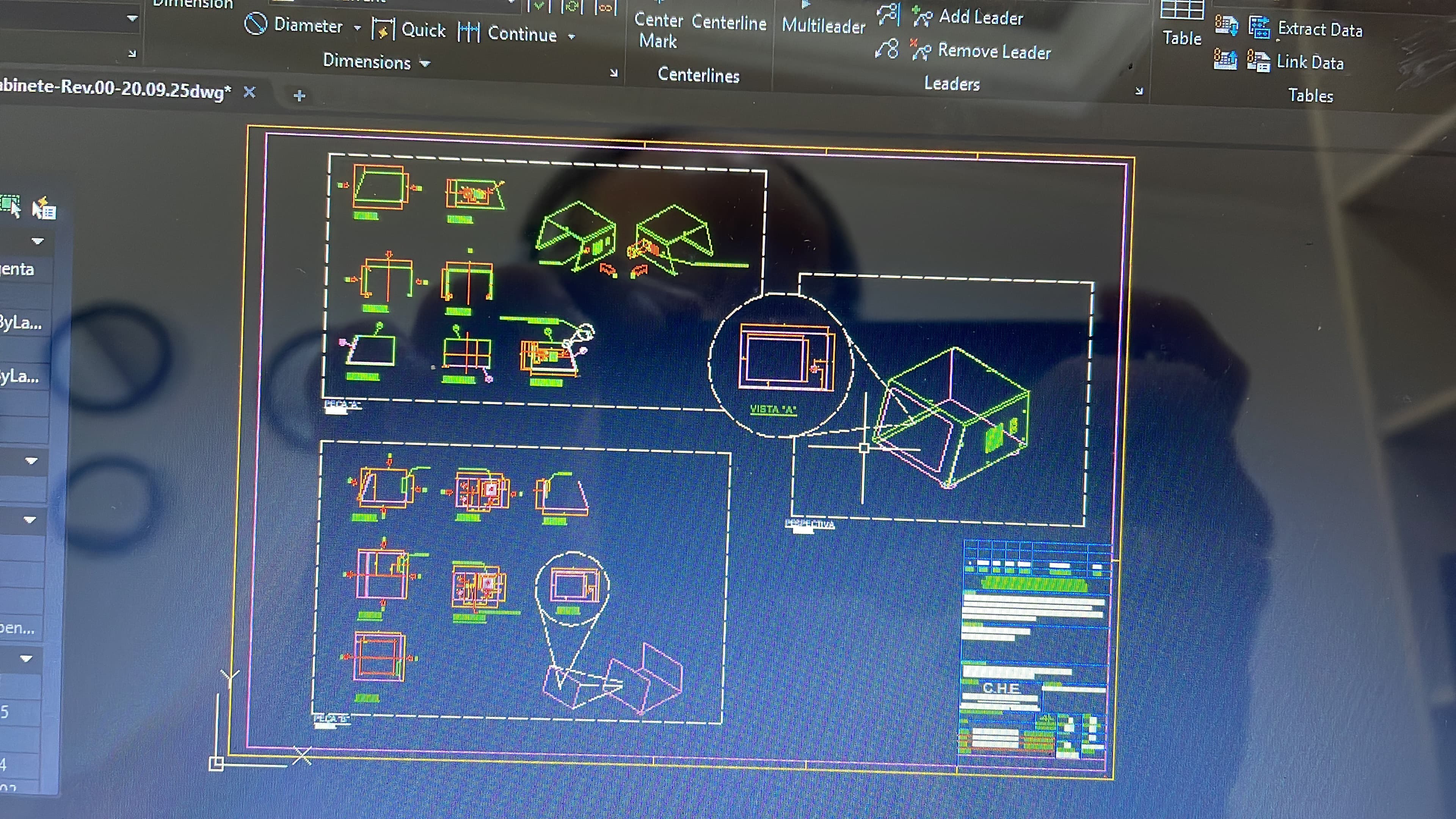Click the Remove Leader label

pos(994,52)
